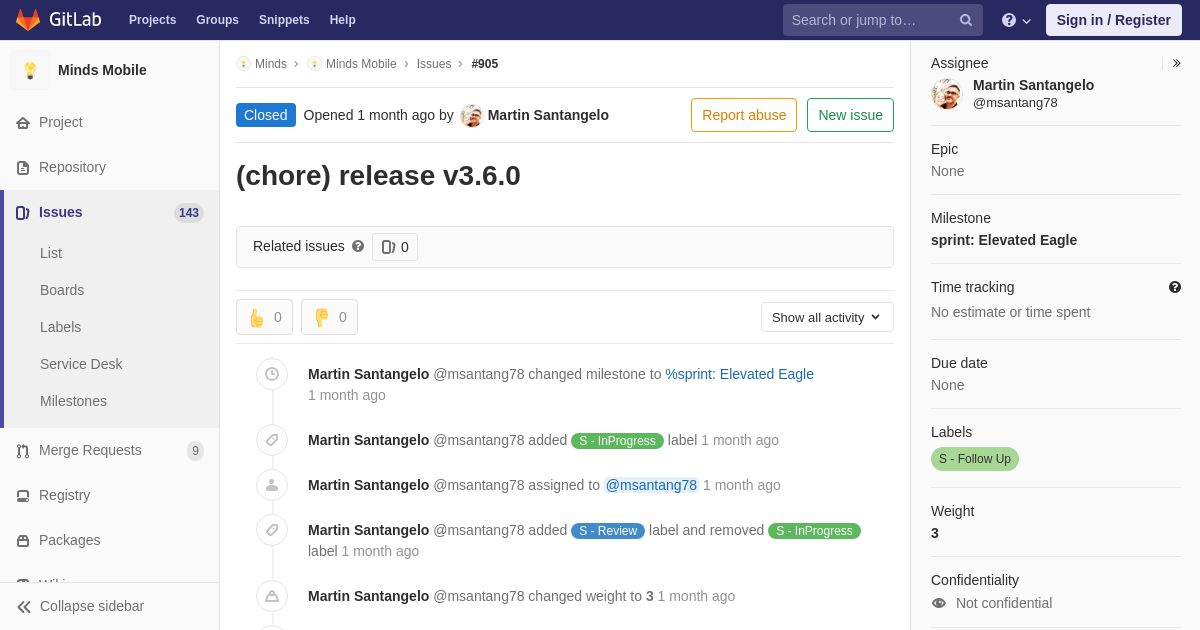Click tag icon beside S - Review entry
Viewport: 1200px width, 630px height.
272,530
